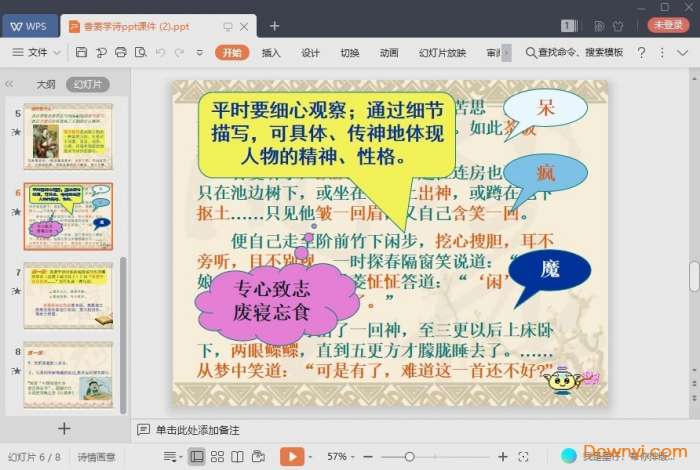Select slide 8 thumbnail

click(x=68, y=375)
